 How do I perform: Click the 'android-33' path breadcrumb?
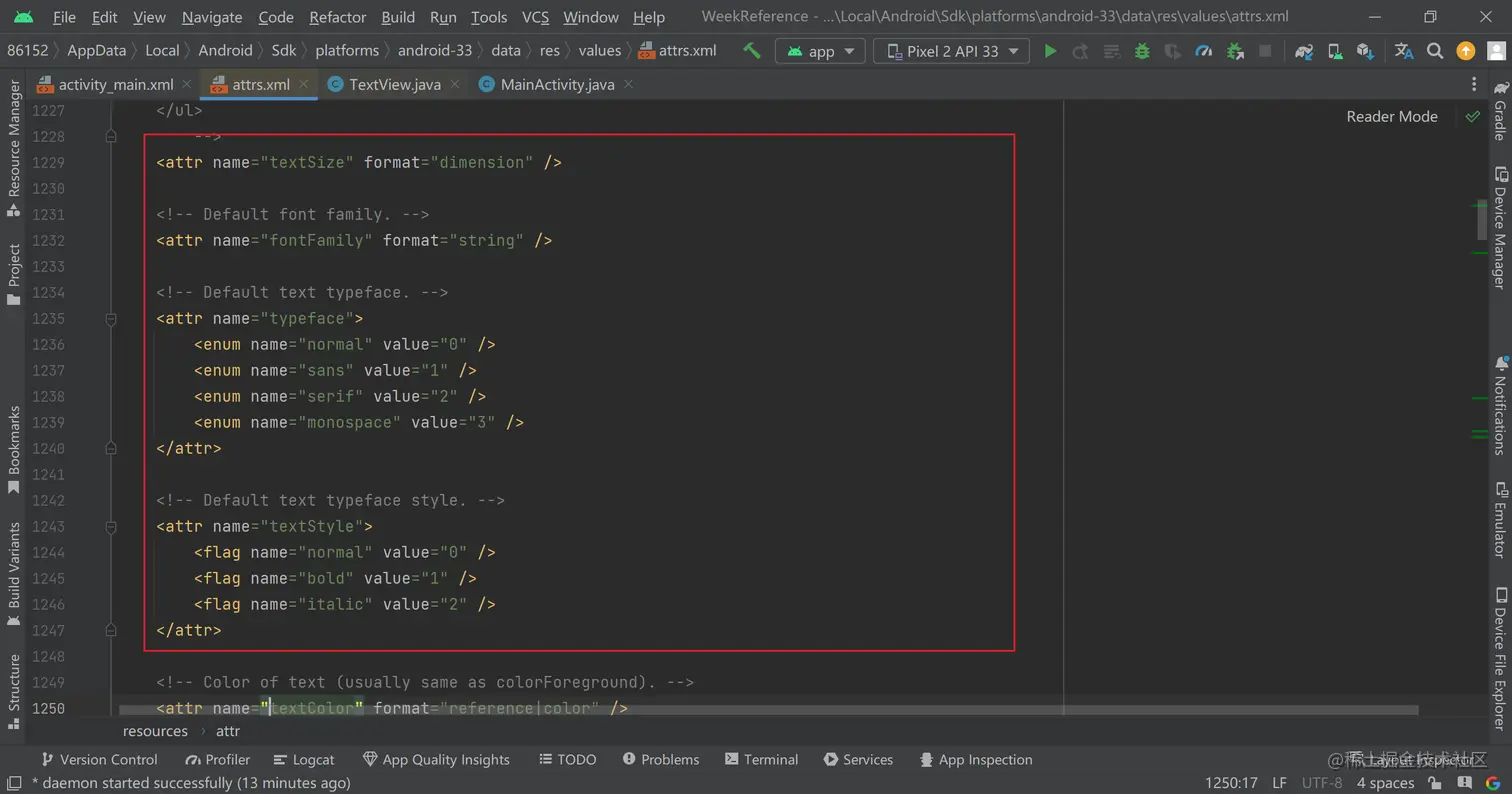pyautogui.click(x=435, y=51)
